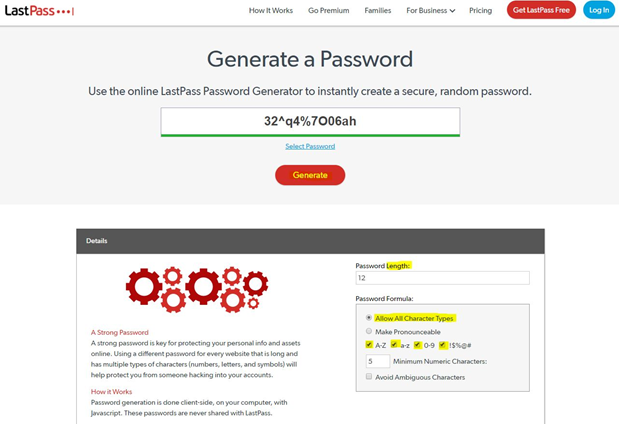The height and width of the screenshot is (424, 619).
Task: Uncheck the A-Z uppercase checkbox
Action: (x=369, y=344)
